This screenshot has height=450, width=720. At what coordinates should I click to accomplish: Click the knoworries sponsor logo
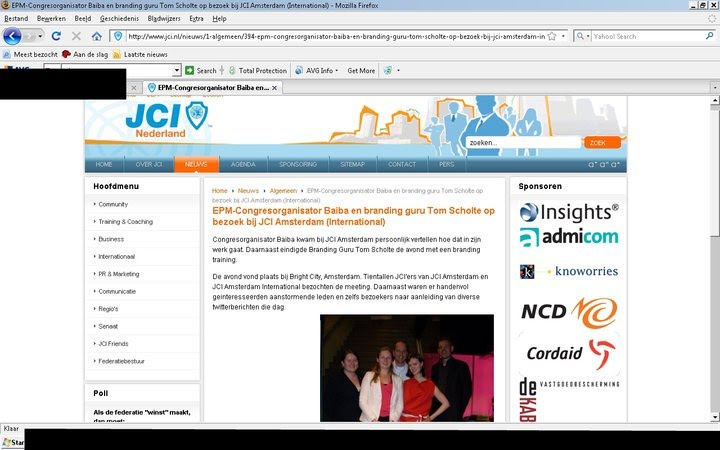click(569, 271)
